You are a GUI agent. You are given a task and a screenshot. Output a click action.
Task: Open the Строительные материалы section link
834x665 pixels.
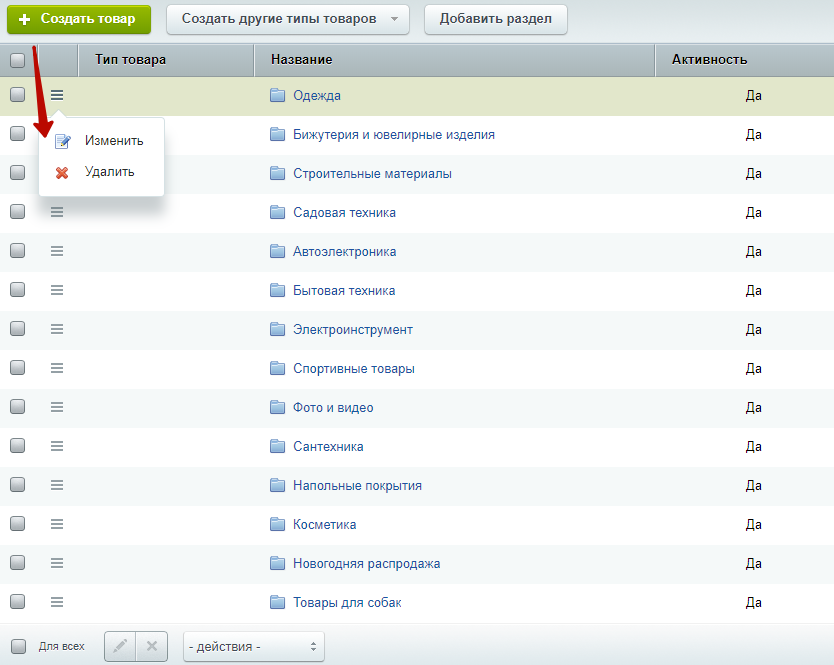point(372,173)
